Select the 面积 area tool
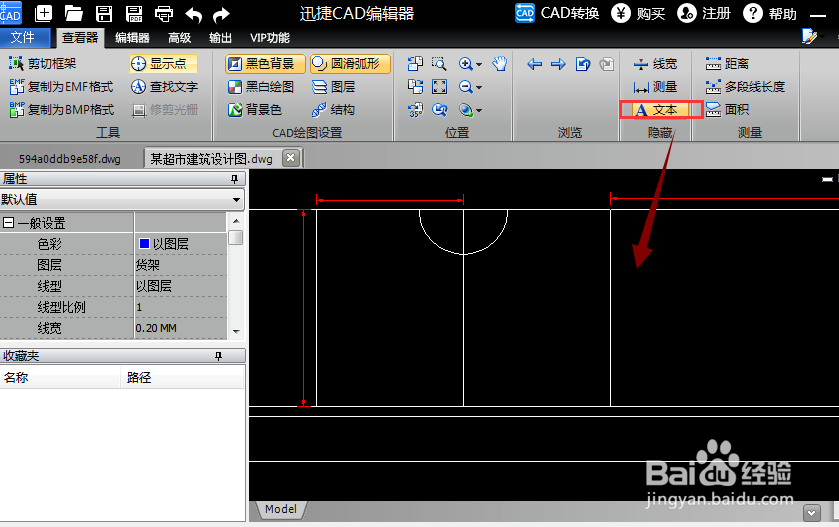Image resolution: width=839 pixels, height=527 pixels. pos(727,110)
